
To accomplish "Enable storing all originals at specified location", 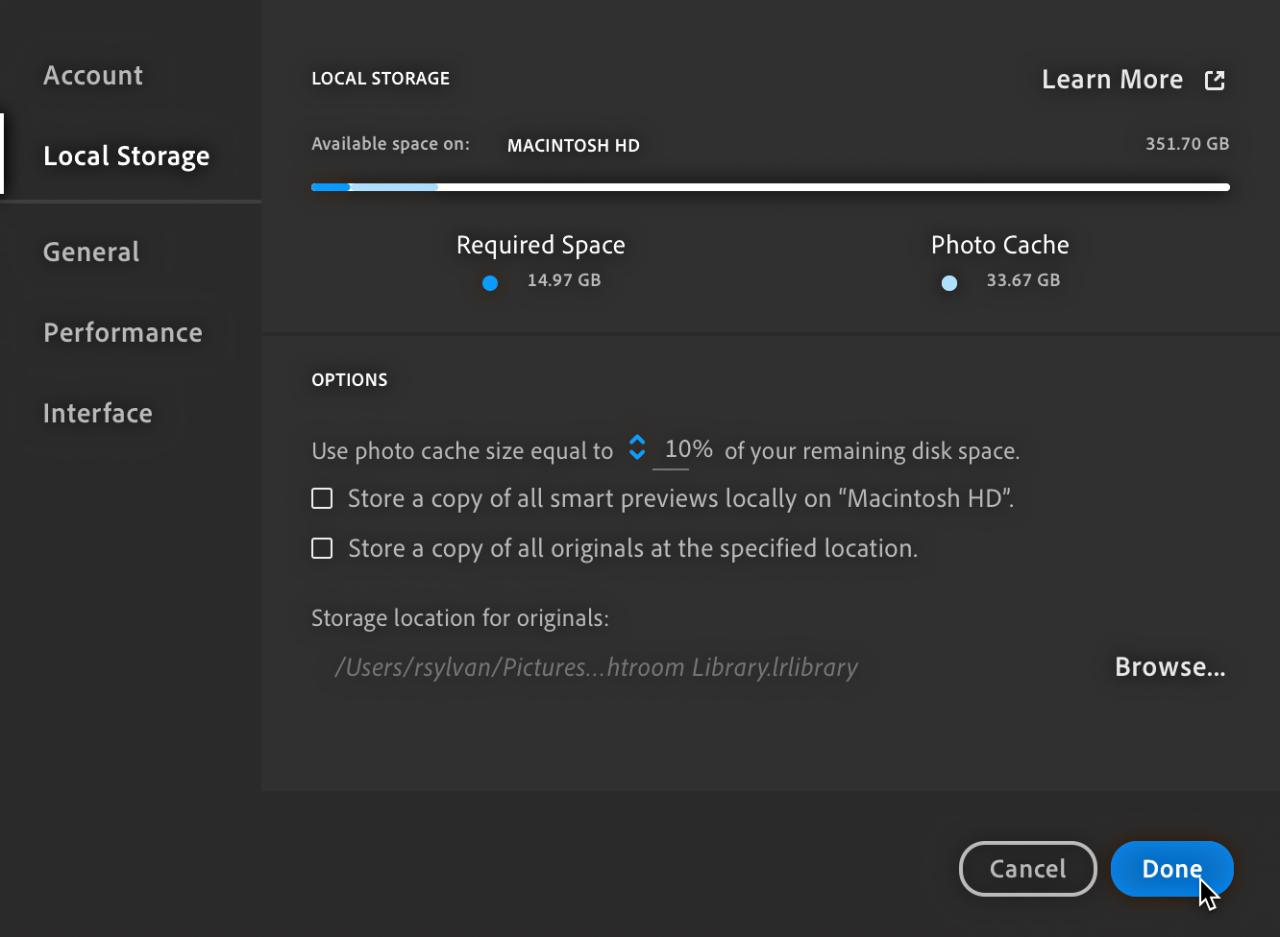I will click(322, 548).
